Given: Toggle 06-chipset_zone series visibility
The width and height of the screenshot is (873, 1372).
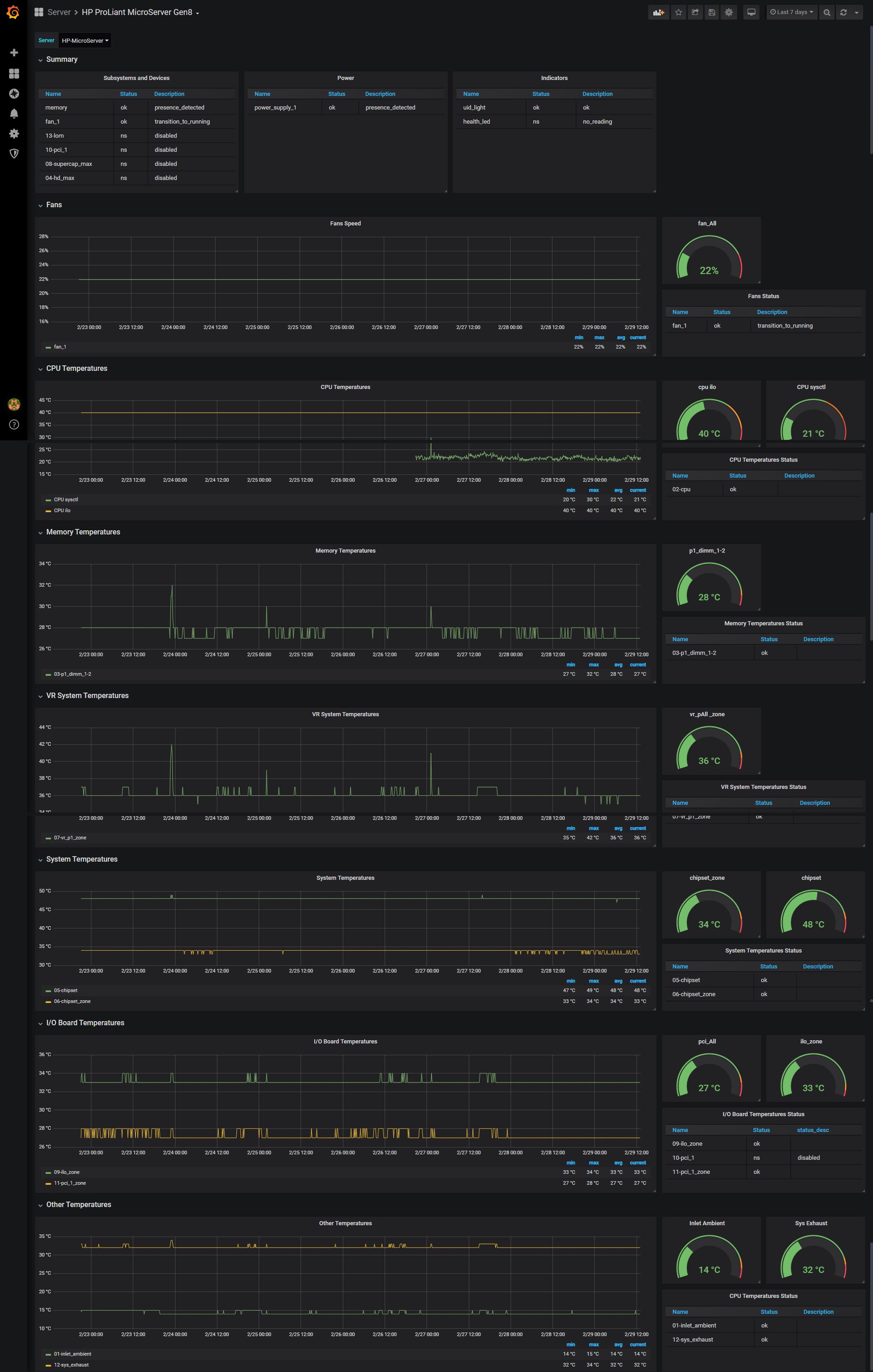Looking at the screenshot, I should (x=72, y=1001).
